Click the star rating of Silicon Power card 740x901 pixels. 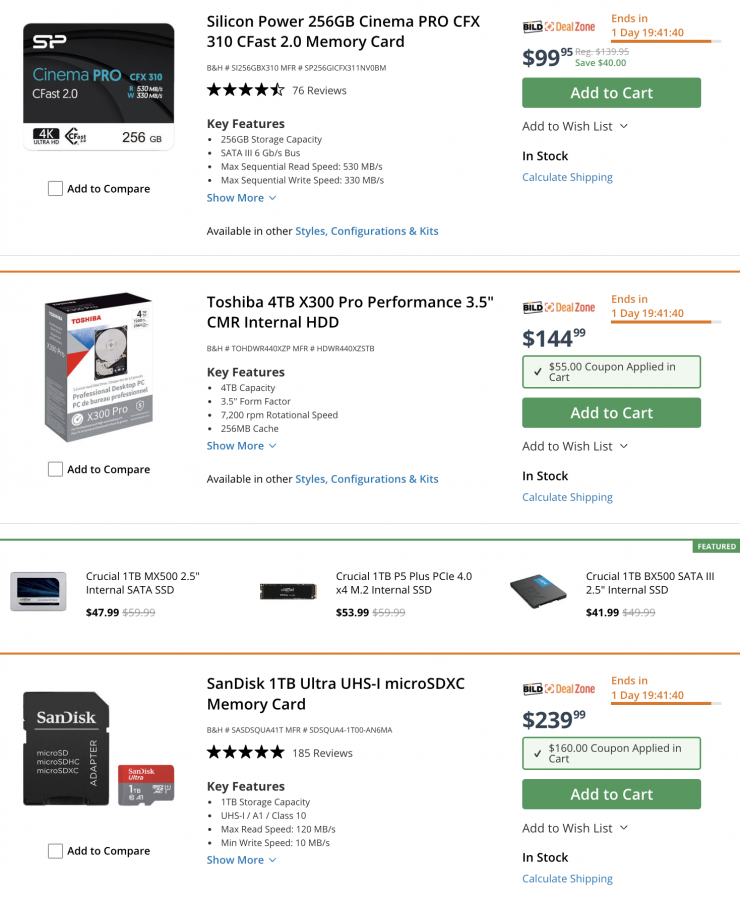coord(245,90)
